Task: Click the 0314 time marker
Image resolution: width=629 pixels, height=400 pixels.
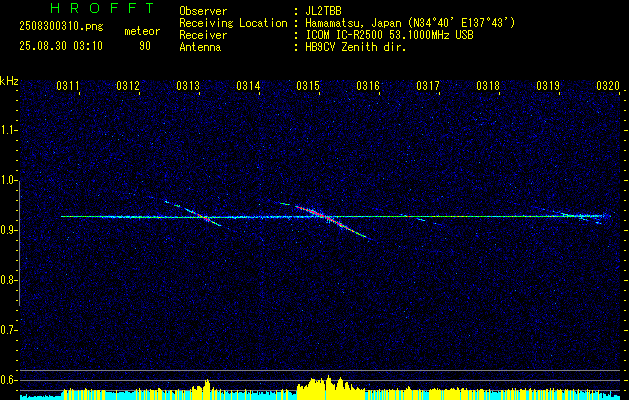Action: coord(248,86)
